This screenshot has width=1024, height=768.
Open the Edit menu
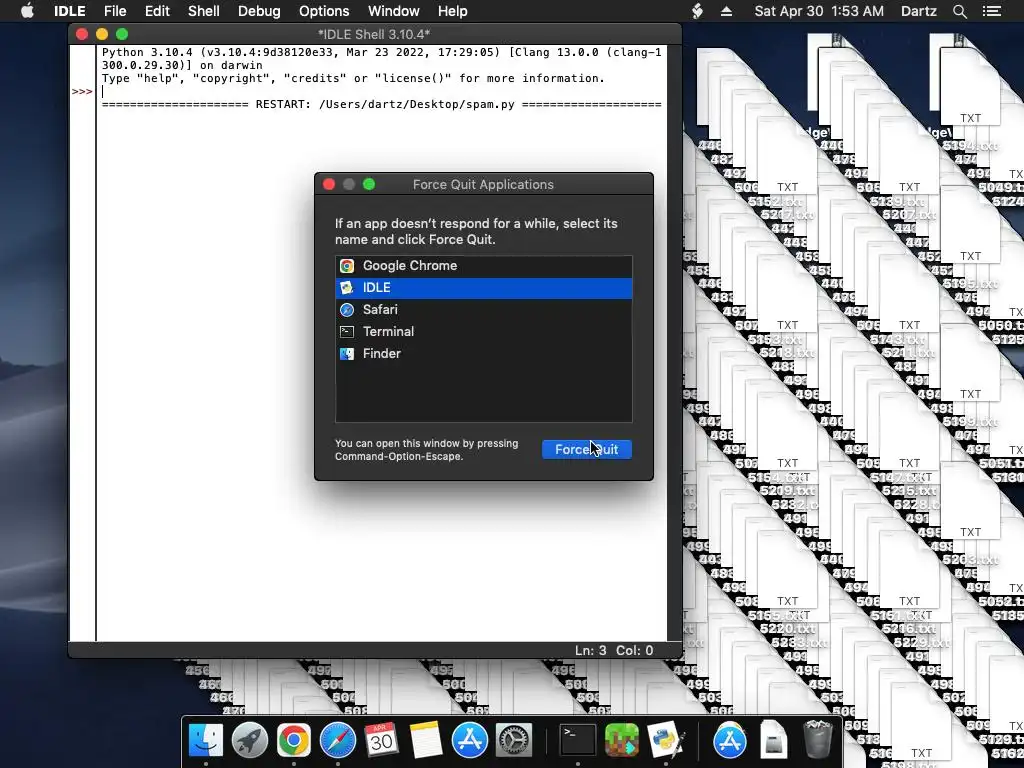pos(157,11)
